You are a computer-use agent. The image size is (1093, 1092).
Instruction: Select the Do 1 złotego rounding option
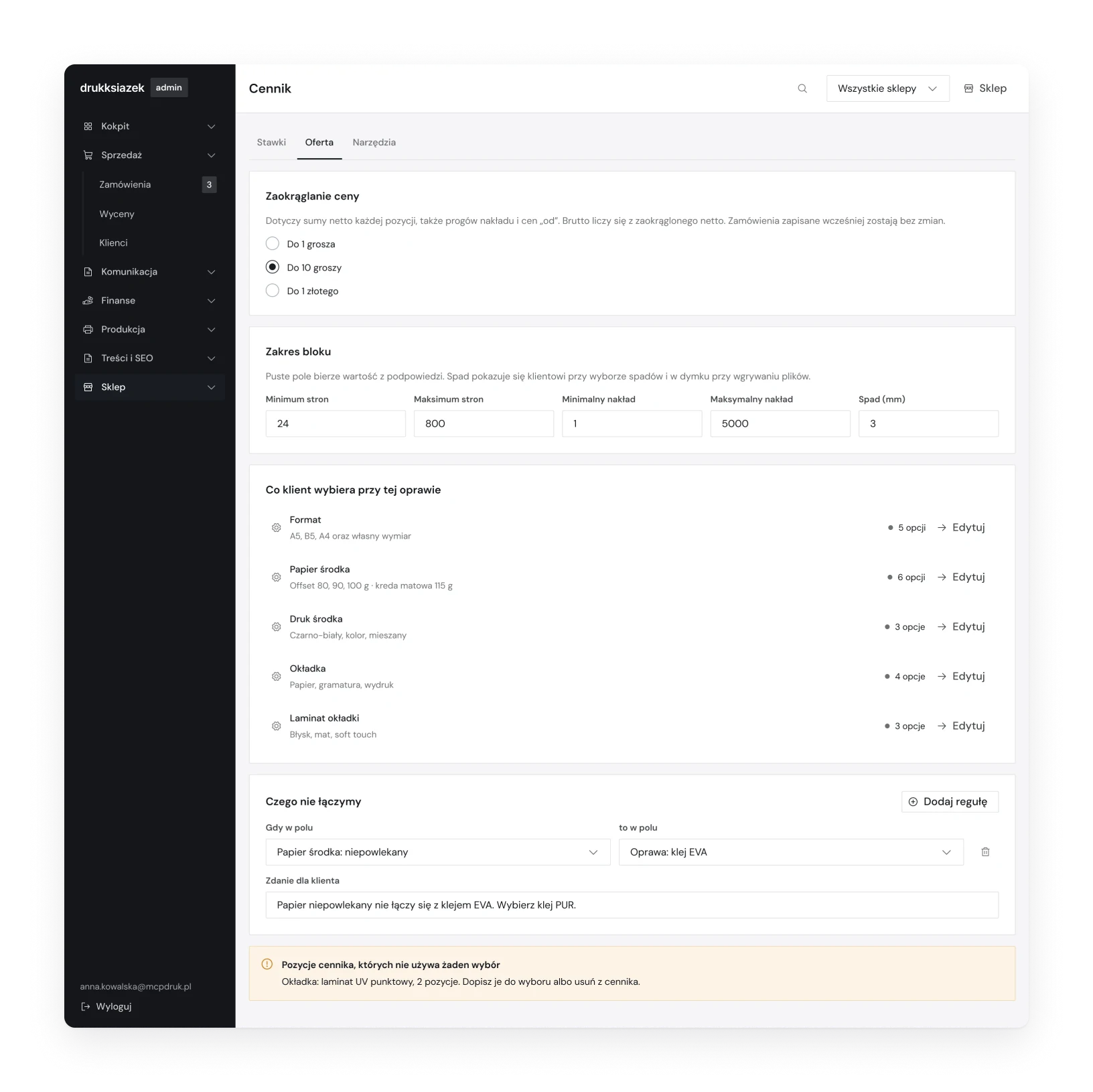tap(272, 290)
